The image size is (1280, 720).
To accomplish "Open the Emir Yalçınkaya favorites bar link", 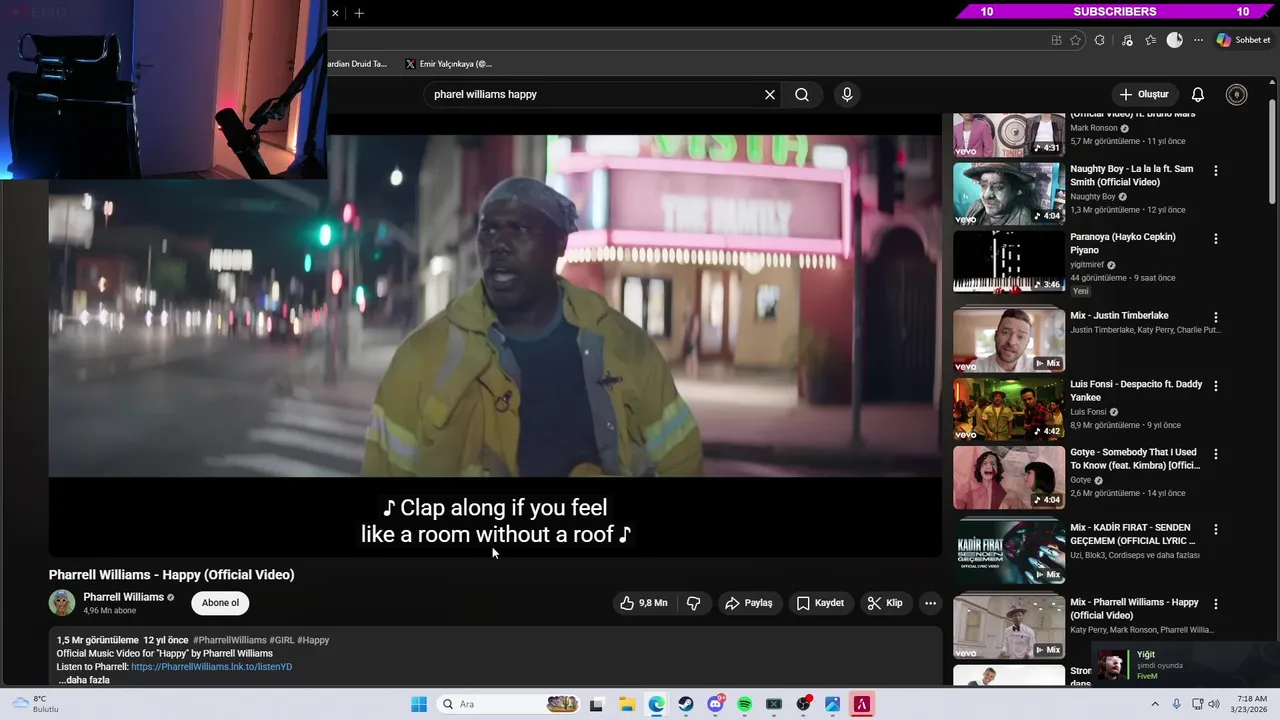I will click(448, 64).
